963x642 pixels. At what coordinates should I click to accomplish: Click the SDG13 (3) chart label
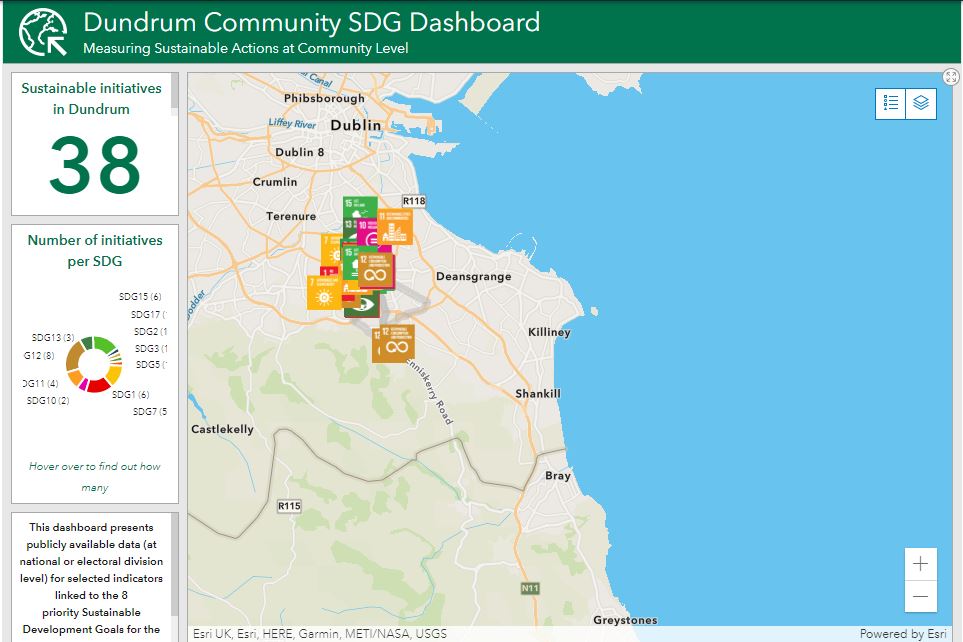pos(53,338)
